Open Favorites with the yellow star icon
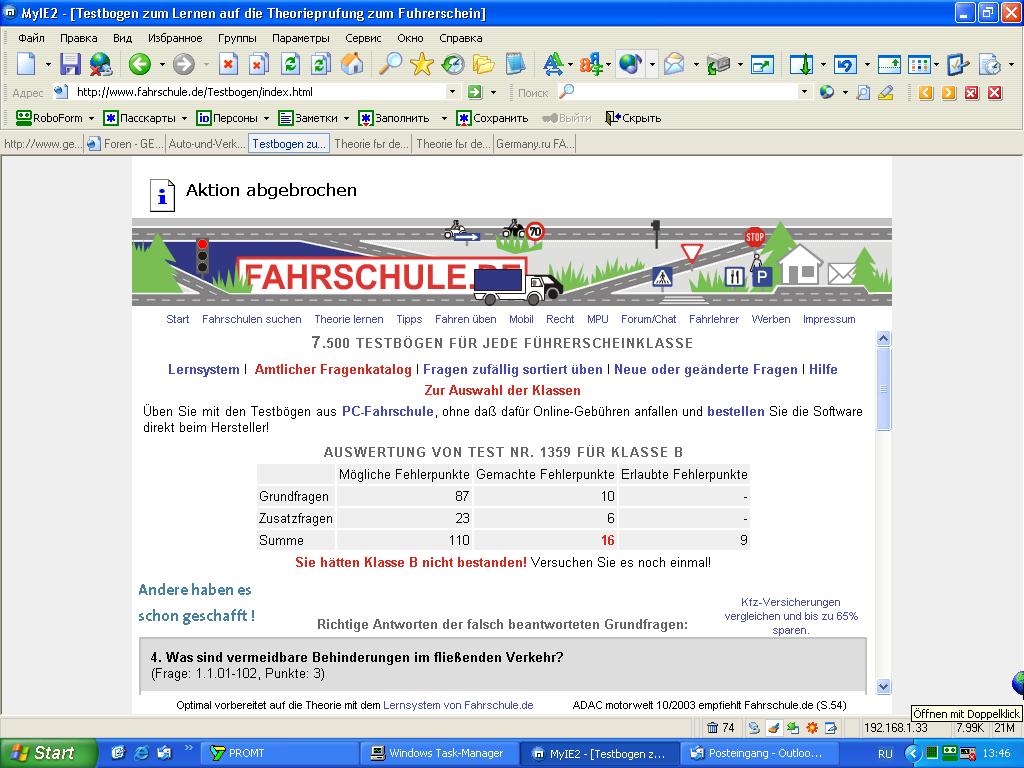 click(x=421, y=65)
